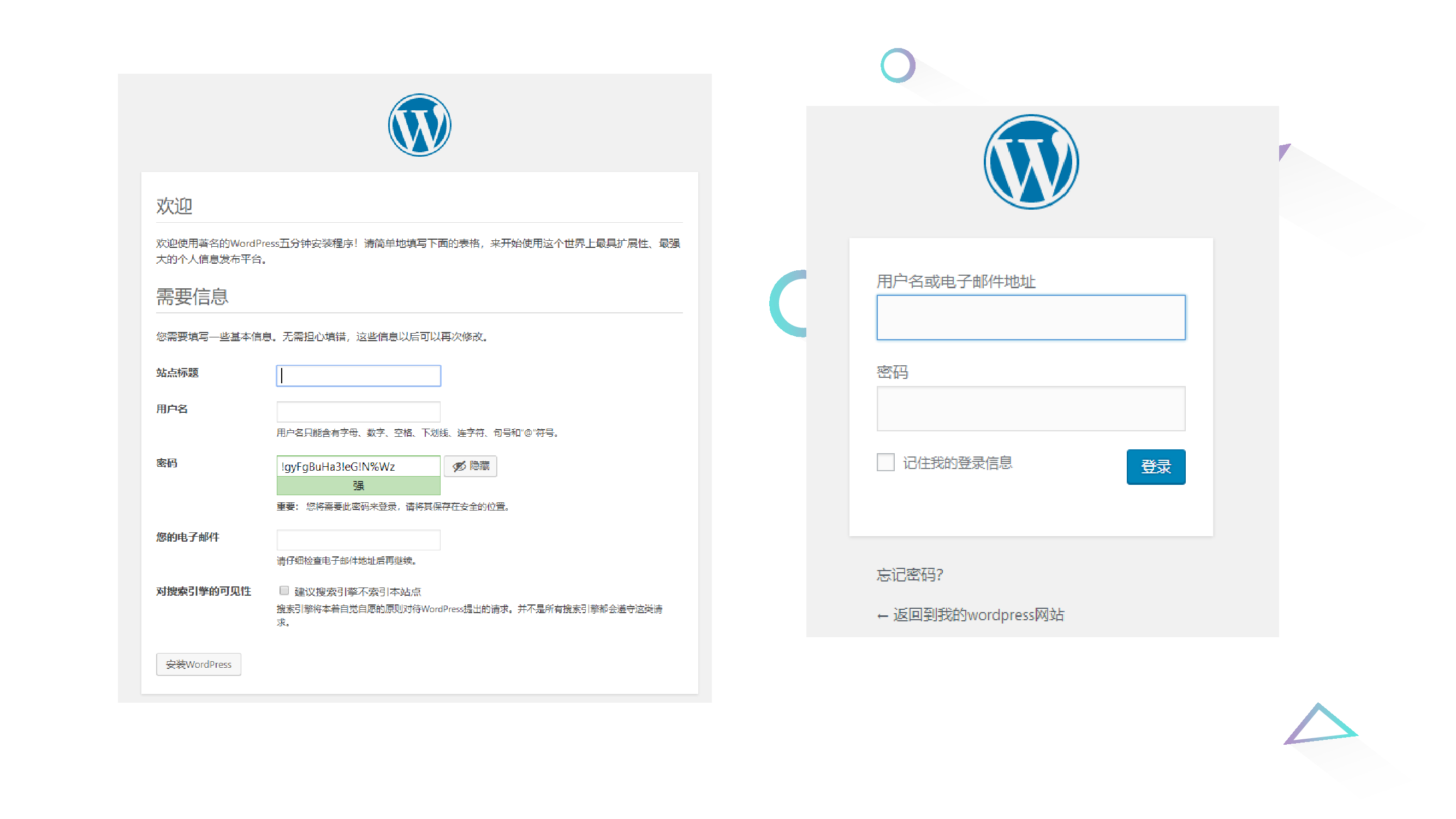
Task: Click the 用户名或电子邮件地址 login field
Action: pos(1031,318)
